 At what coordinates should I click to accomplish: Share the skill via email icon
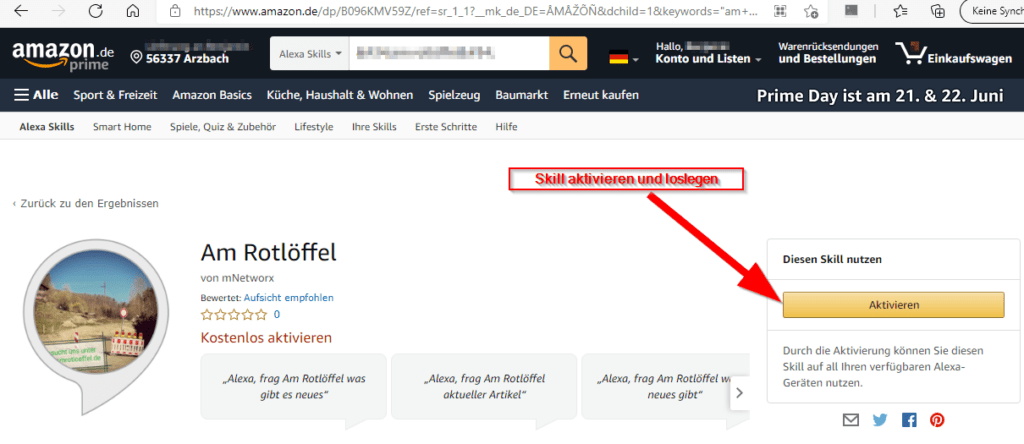click(x=851, y=420)
